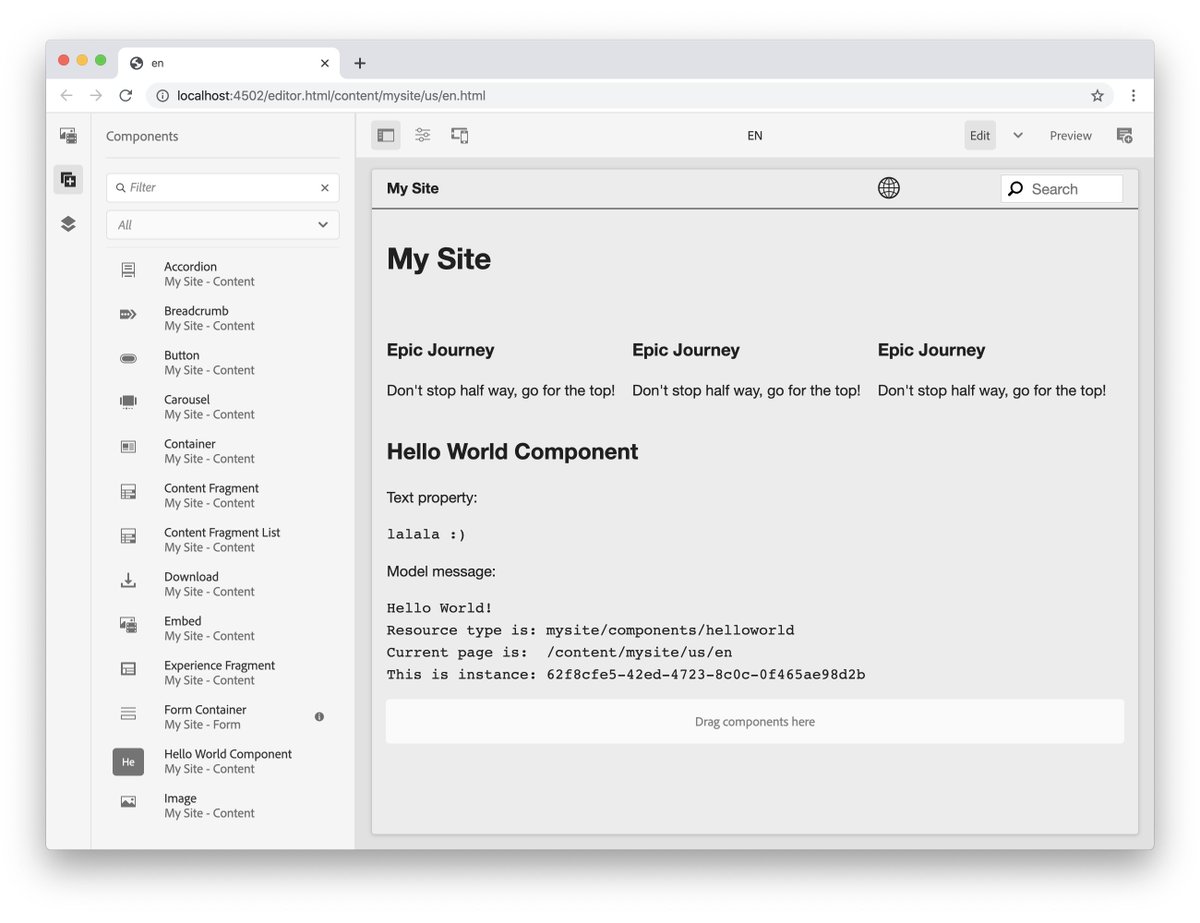Select the Hello World Component 'He' icon

tap(128, 762)
